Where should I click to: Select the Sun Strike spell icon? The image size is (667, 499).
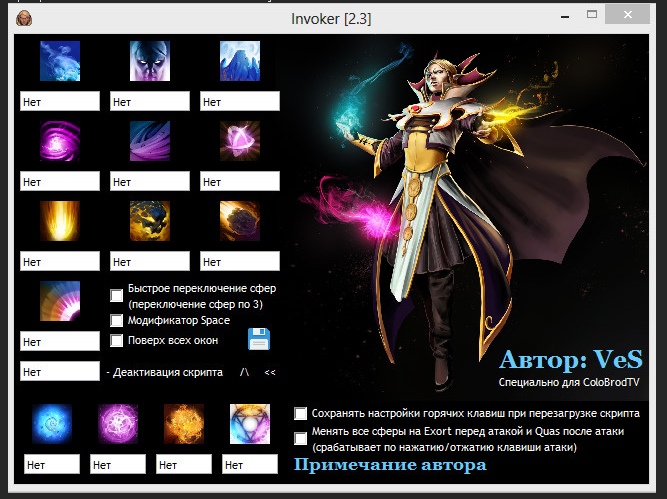60,221
